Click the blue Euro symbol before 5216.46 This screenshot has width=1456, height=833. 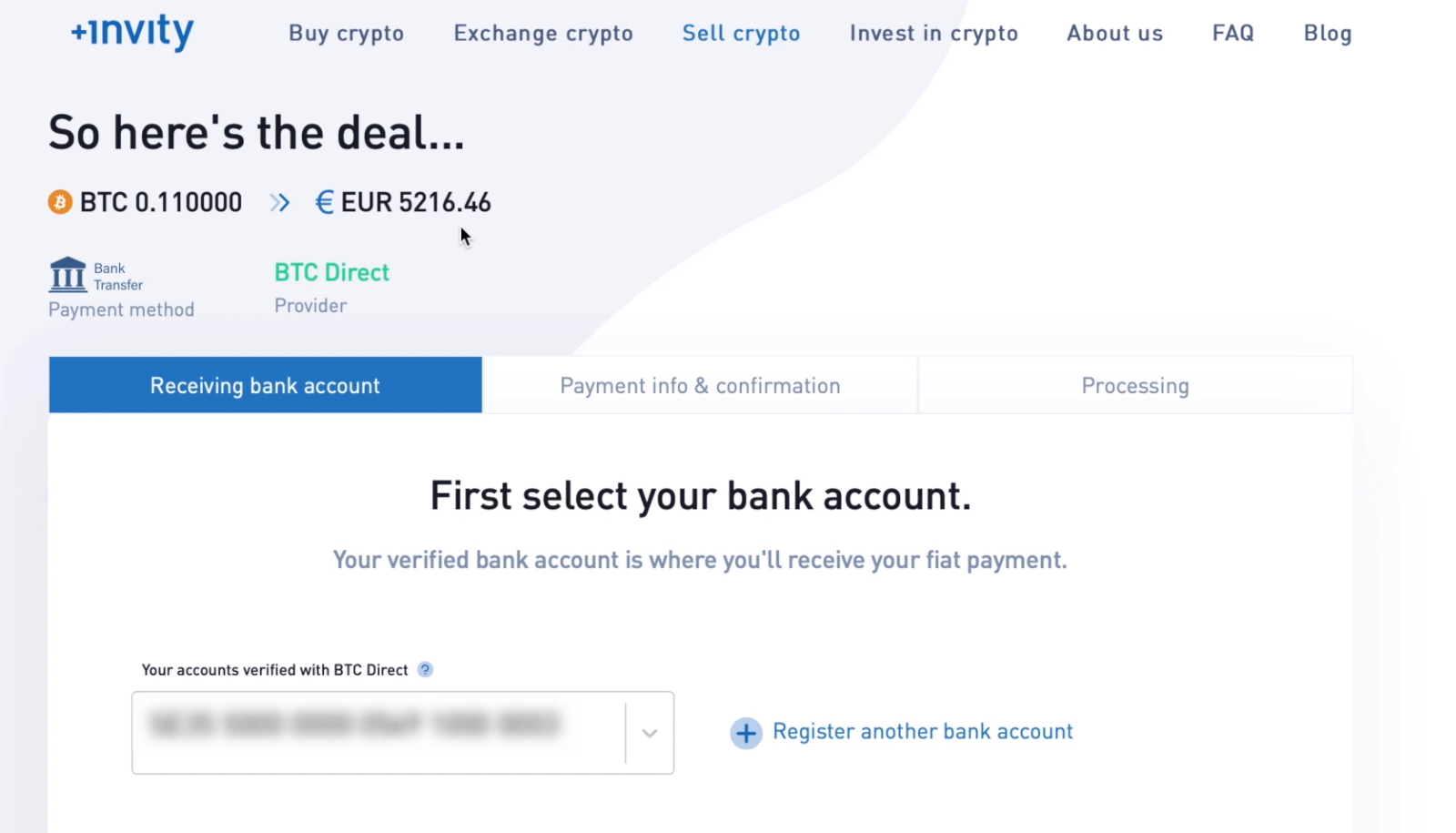(x=324, y=202)
